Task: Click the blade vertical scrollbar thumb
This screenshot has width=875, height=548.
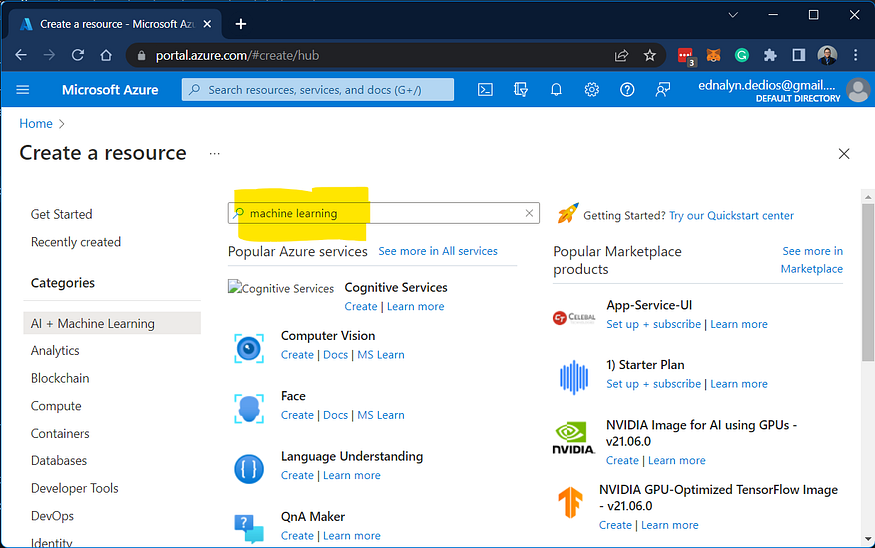Action: 868,282
